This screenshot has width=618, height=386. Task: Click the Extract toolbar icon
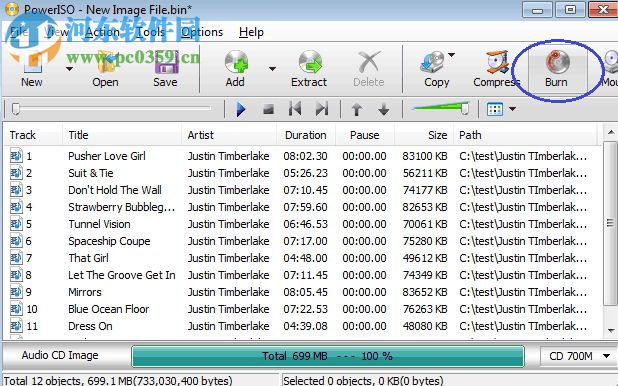[x=310, y=63]
